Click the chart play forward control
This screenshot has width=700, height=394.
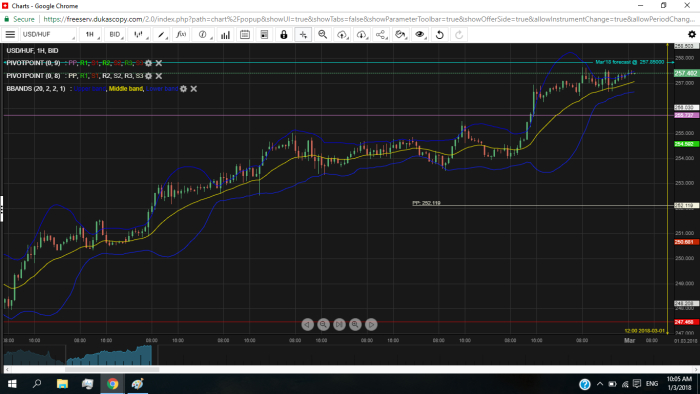[x=371, y=324]
